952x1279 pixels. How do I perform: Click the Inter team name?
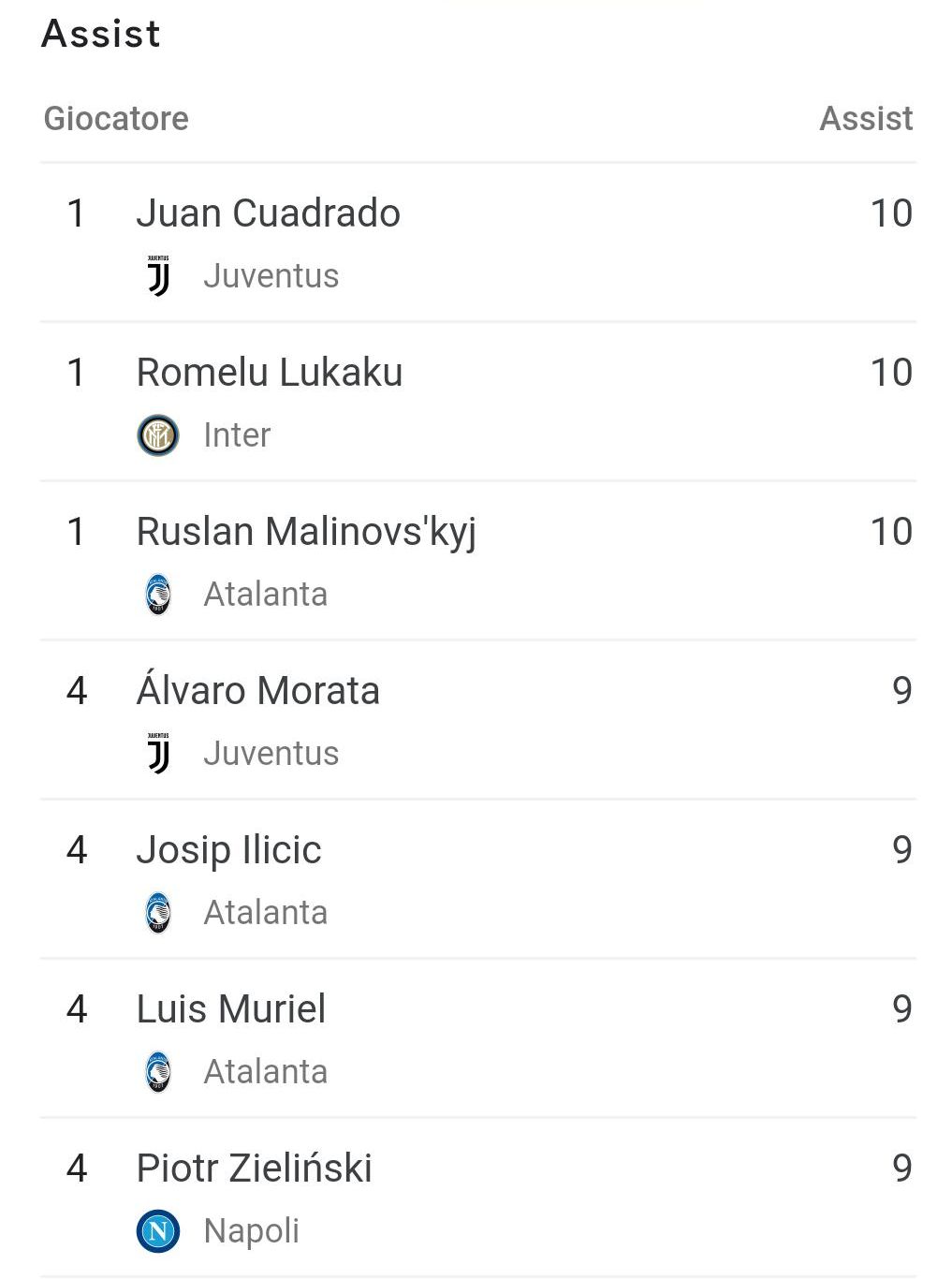tap(237, 435)
